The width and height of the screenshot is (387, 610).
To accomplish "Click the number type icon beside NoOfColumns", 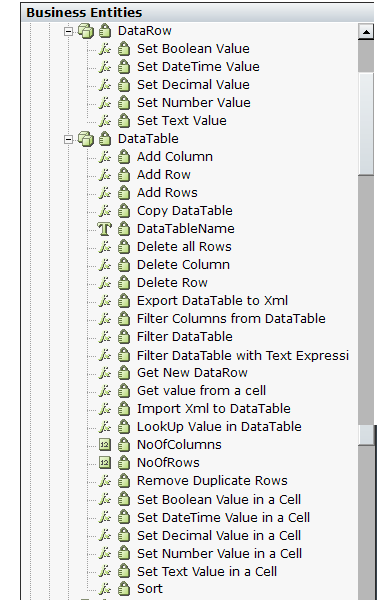I will coord(105,445).
